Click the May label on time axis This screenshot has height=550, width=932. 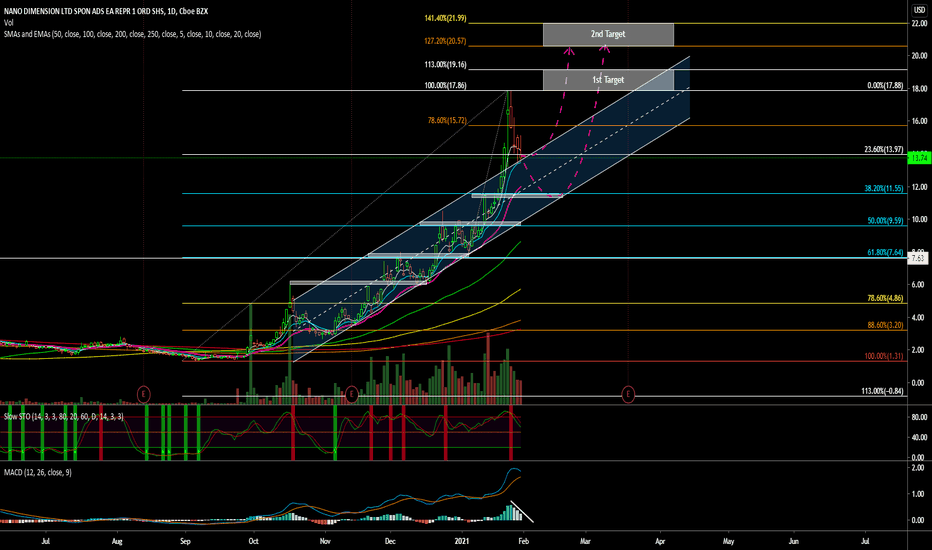point(729,542)
